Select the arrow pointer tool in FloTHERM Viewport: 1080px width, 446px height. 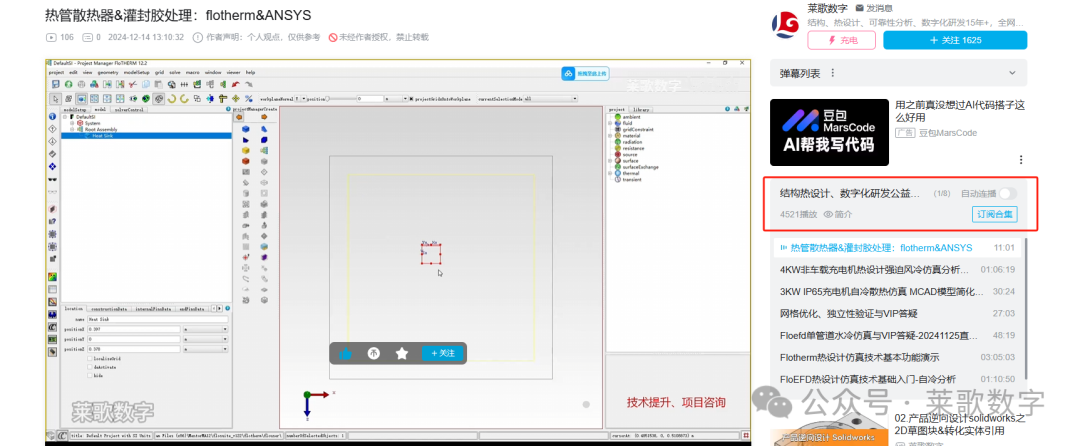[56, 98]
